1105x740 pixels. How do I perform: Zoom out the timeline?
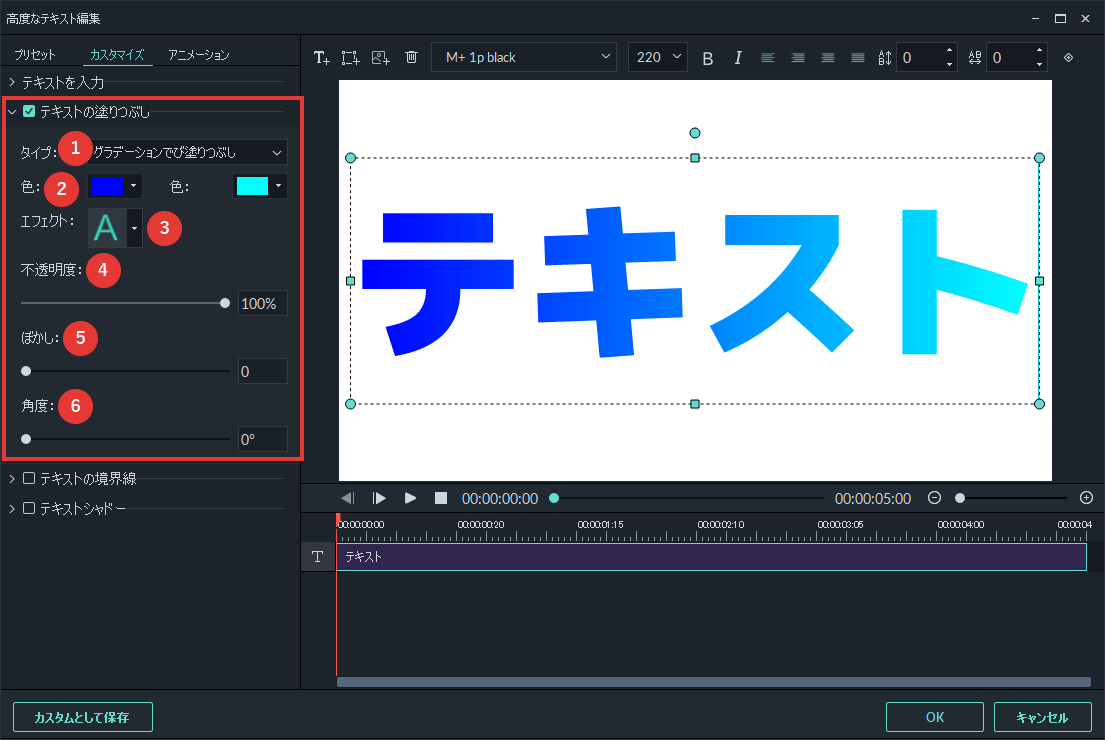coord(934,498)
